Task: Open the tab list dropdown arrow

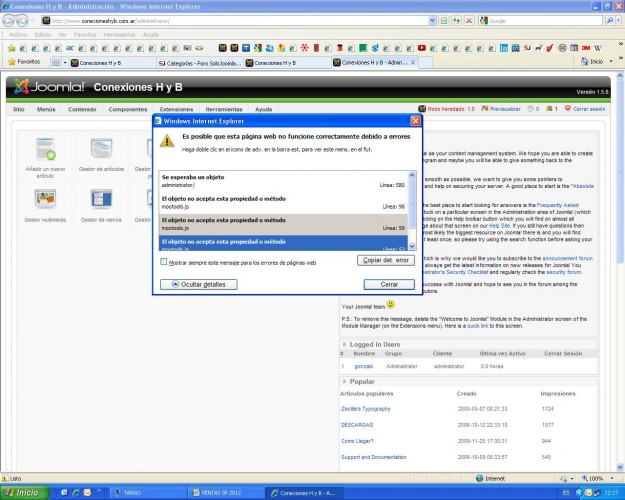Action: tap(65, 63)
